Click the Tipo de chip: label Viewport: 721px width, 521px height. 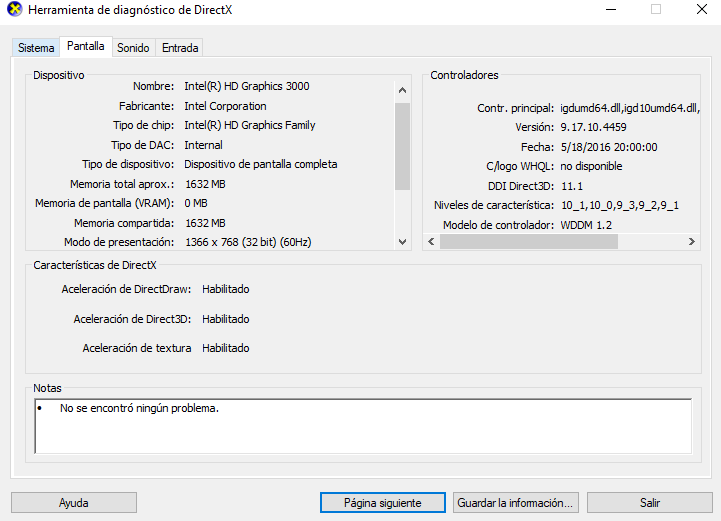[x=143, y=126]
